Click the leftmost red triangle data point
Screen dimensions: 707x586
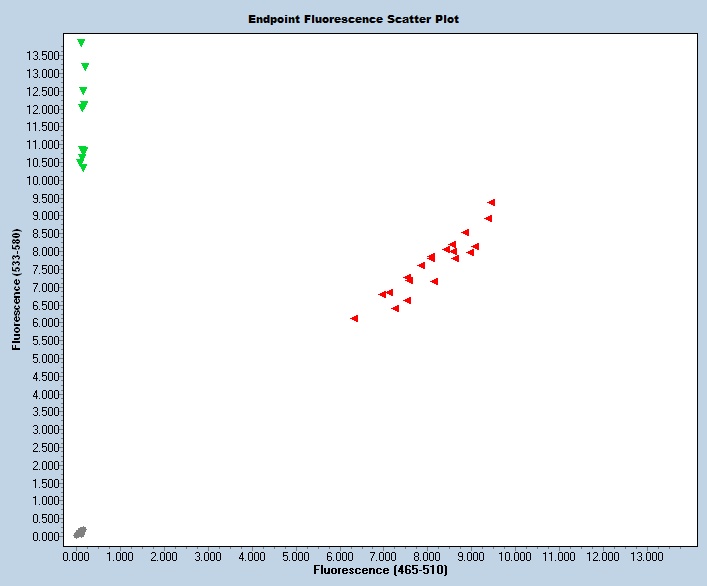(x=354, y=318)
